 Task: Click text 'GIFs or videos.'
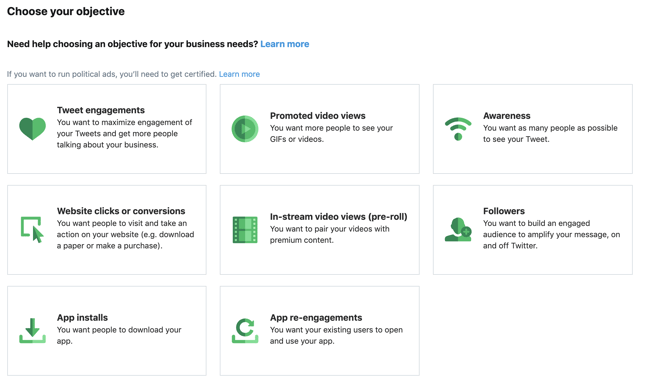pos(297,139)
